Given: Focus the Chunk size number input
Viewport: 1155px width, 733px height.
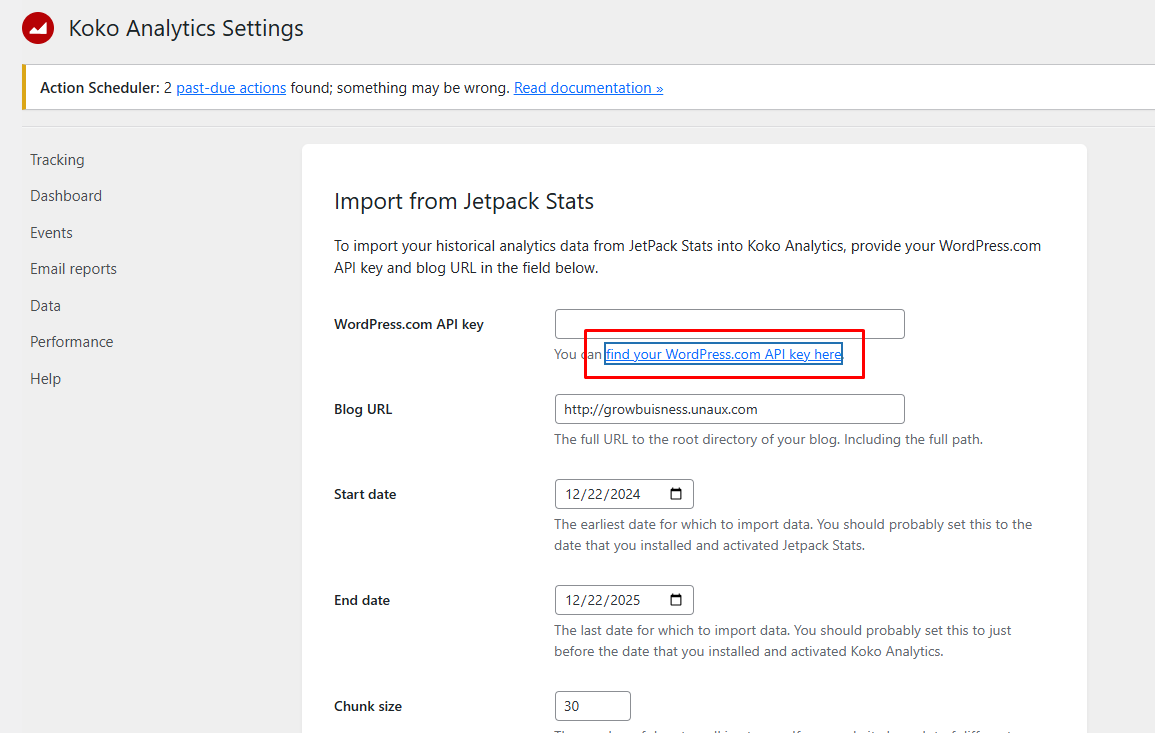Looking at the screenshot, I should [x=592, y=705].
